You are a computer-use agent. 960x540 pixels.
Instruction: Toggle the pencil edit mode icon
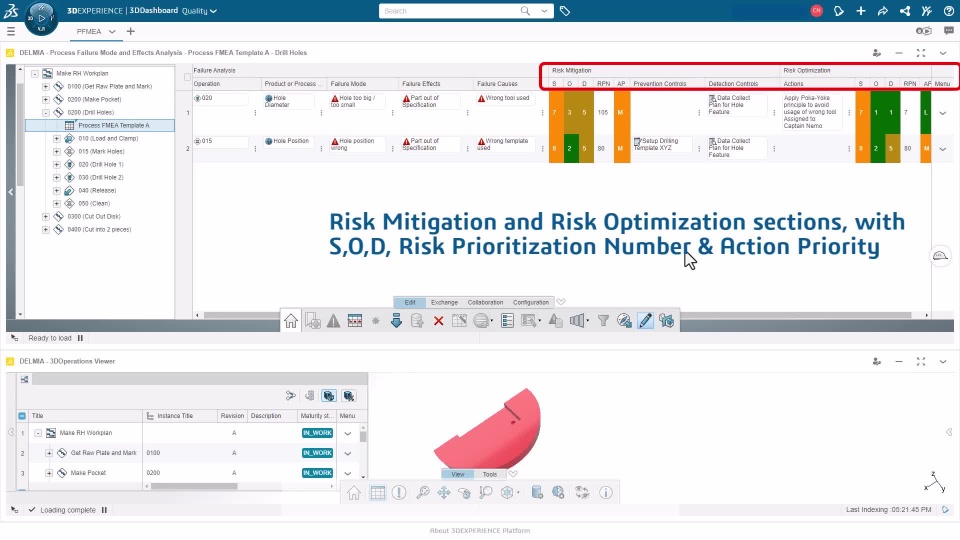(645, 321)
